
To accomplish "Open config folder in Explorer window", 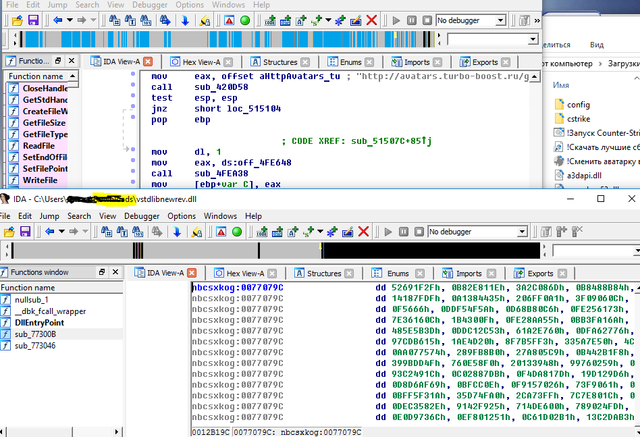I will pos(573,104).
